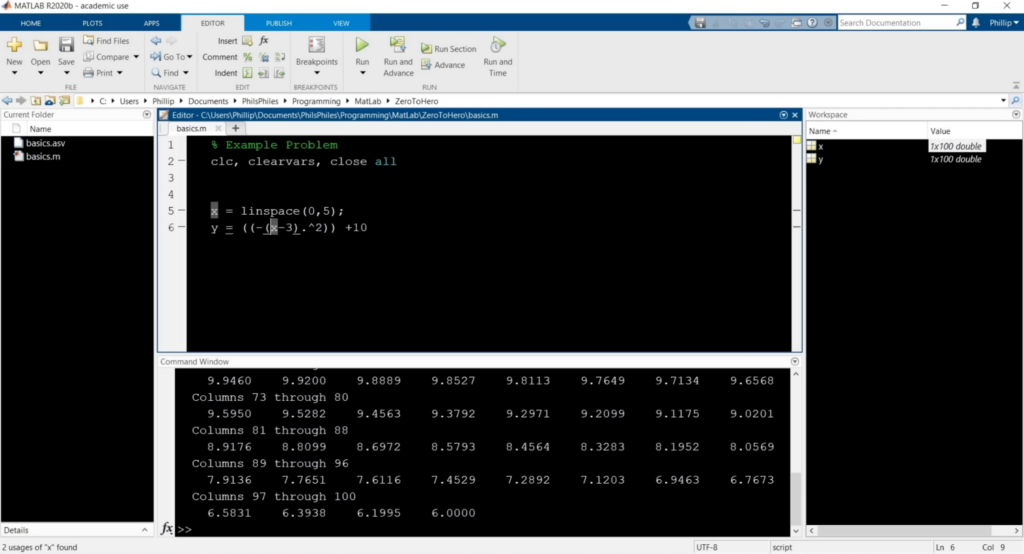Open the notifications bell
Image resolution: width=1024 pixels, height=554 pixels.
click(975, 22)
